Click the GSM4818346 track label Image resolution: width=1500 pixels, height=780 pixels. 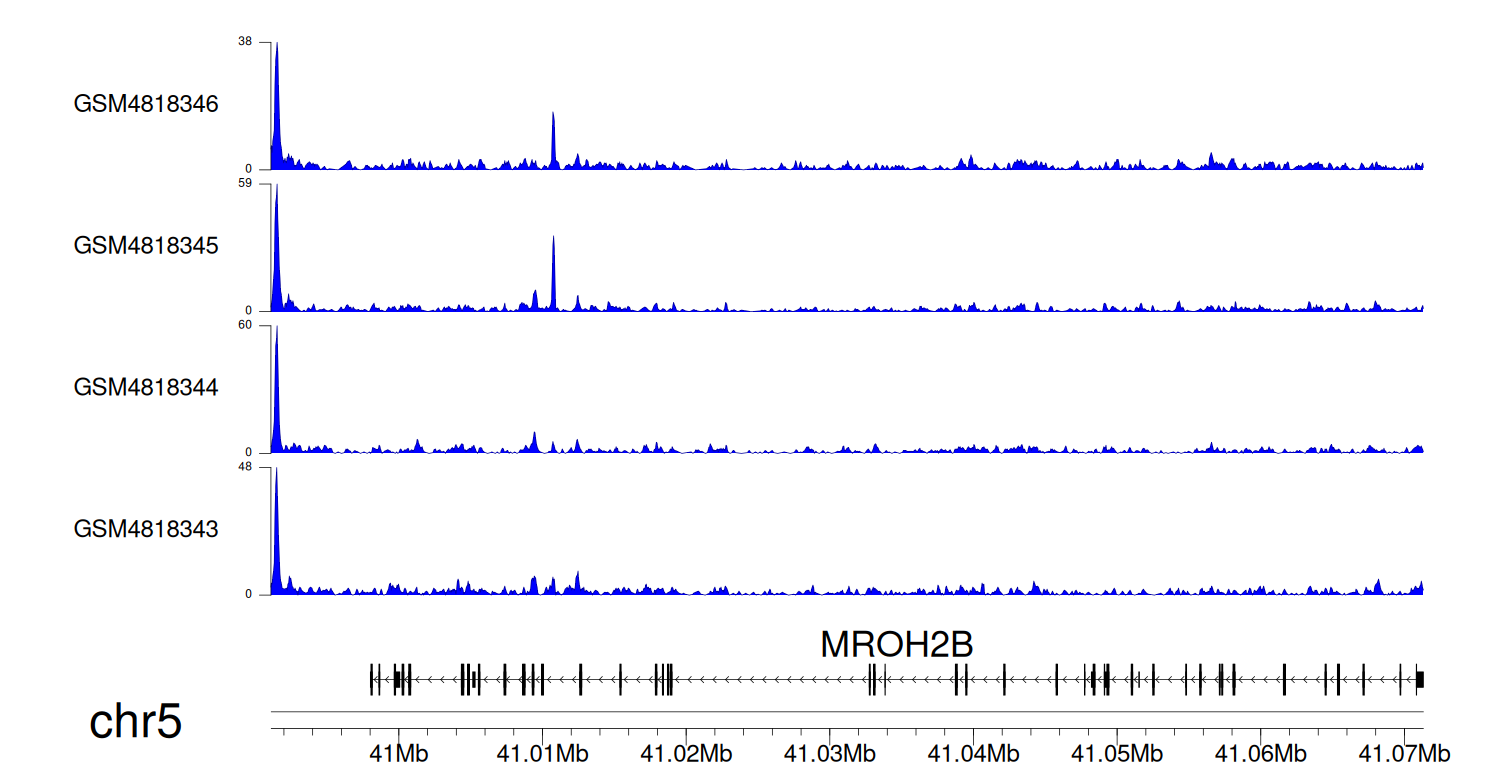146,104
